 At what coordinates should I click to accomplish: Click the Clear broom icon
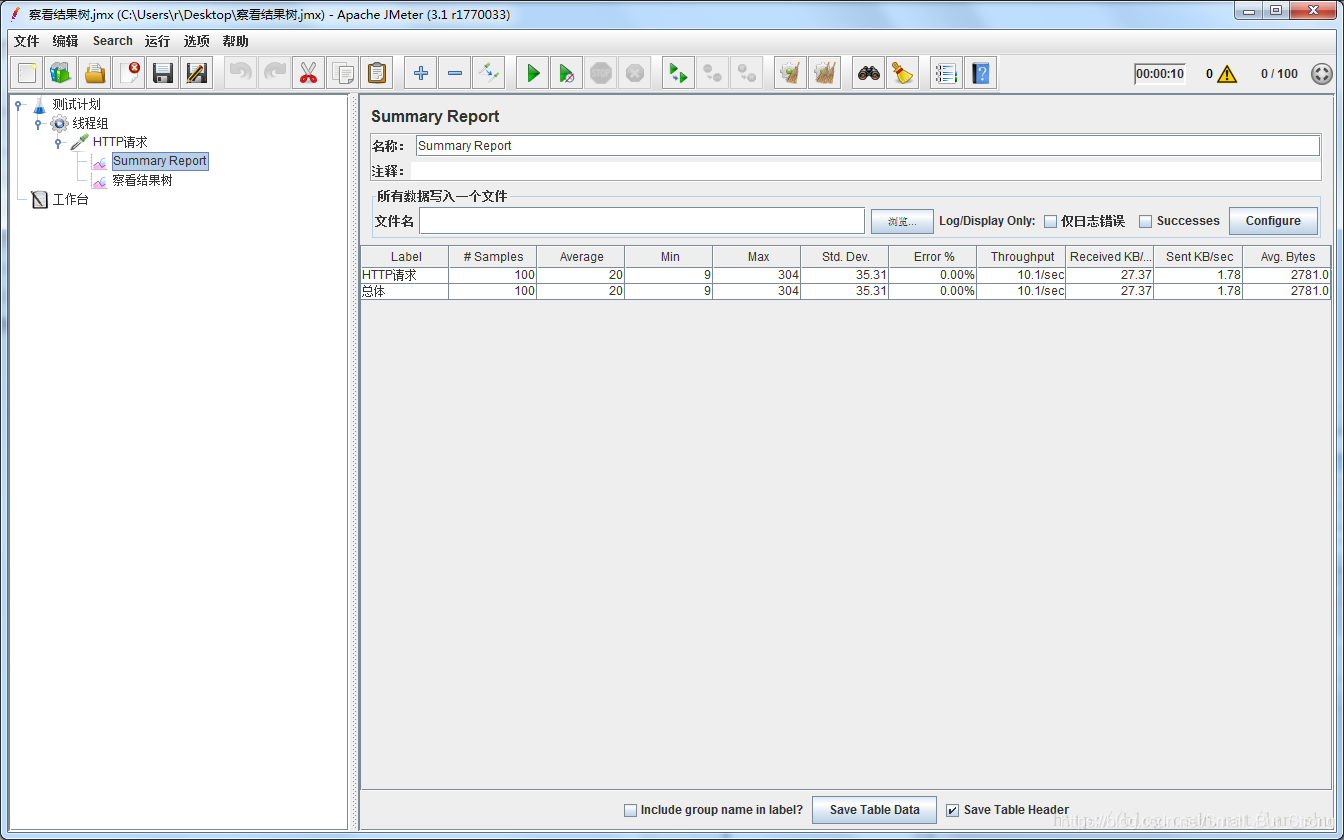point(791,73)
